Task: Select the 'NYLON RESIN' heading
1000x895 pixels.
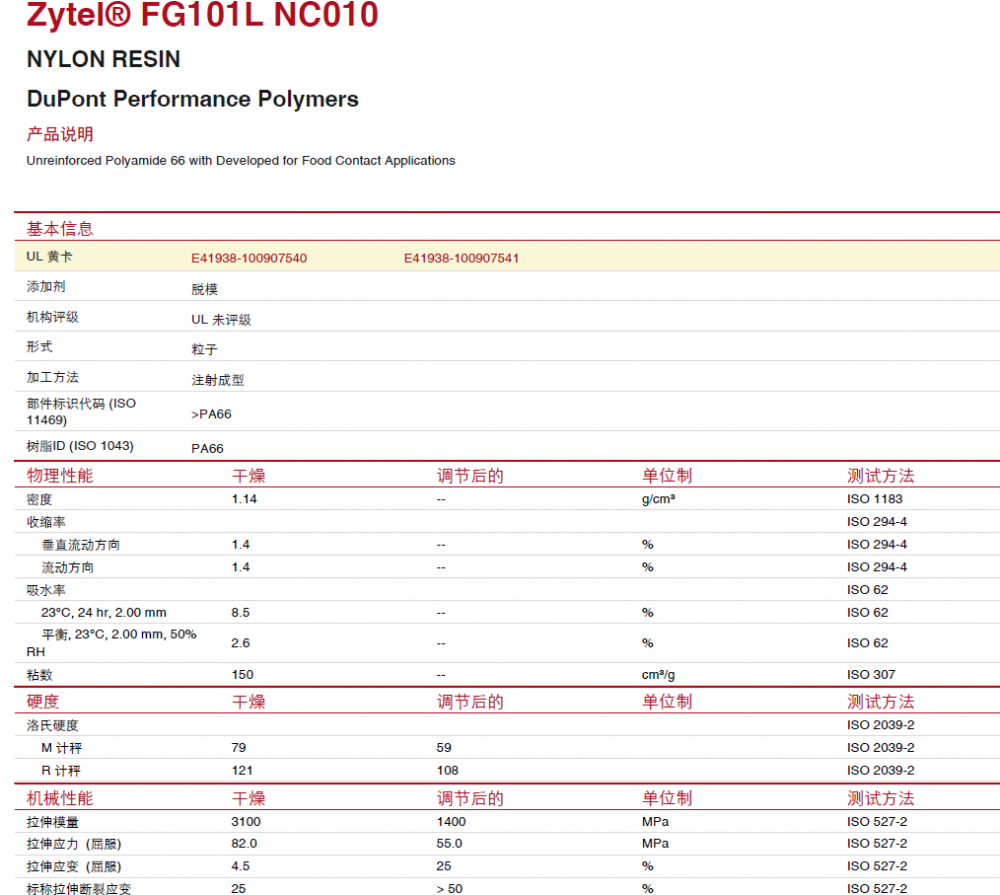Action: click(103, 59)
